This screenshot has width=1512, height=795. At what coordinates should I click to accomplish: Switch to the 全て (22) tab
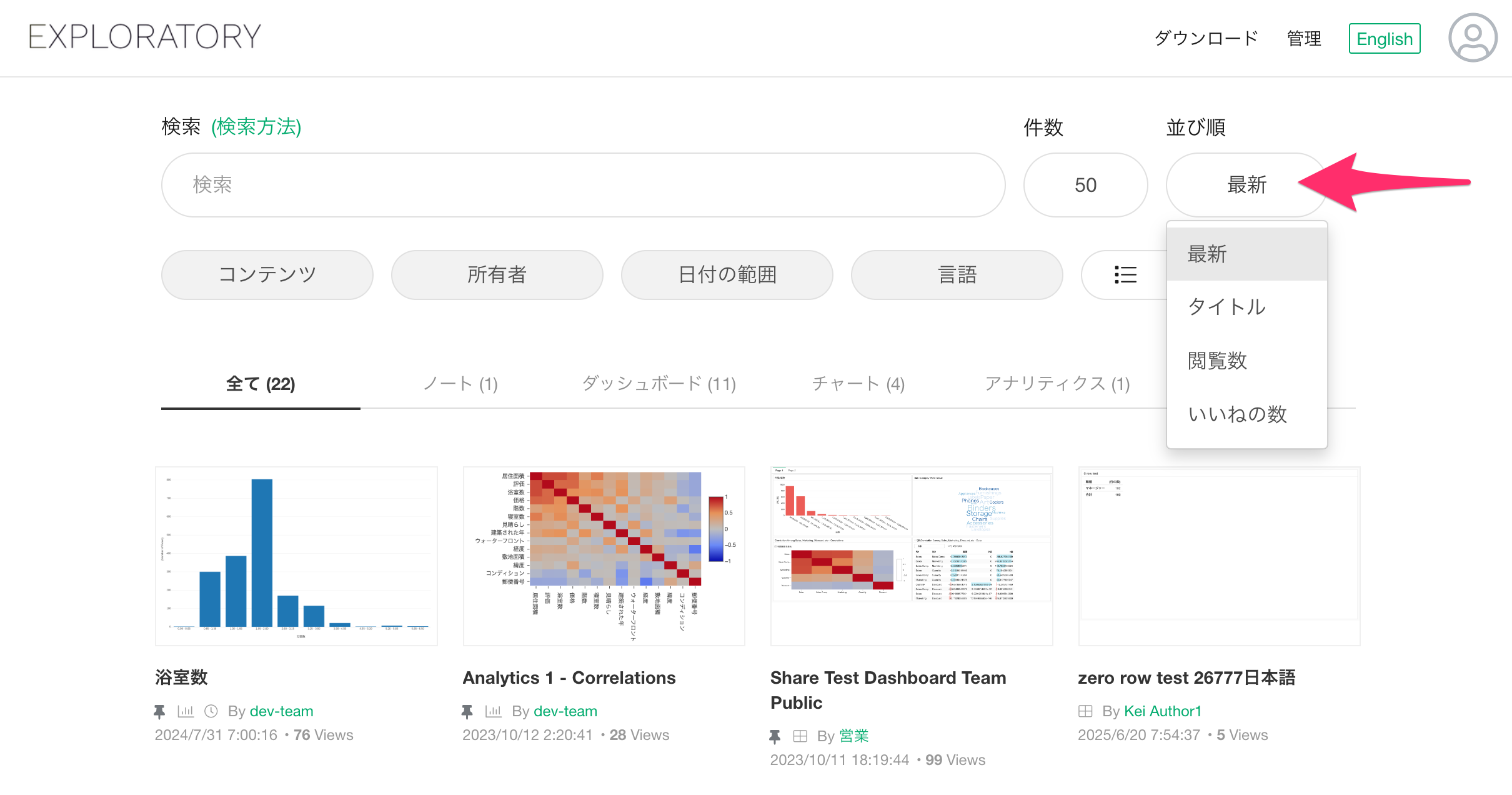point(261,384)
